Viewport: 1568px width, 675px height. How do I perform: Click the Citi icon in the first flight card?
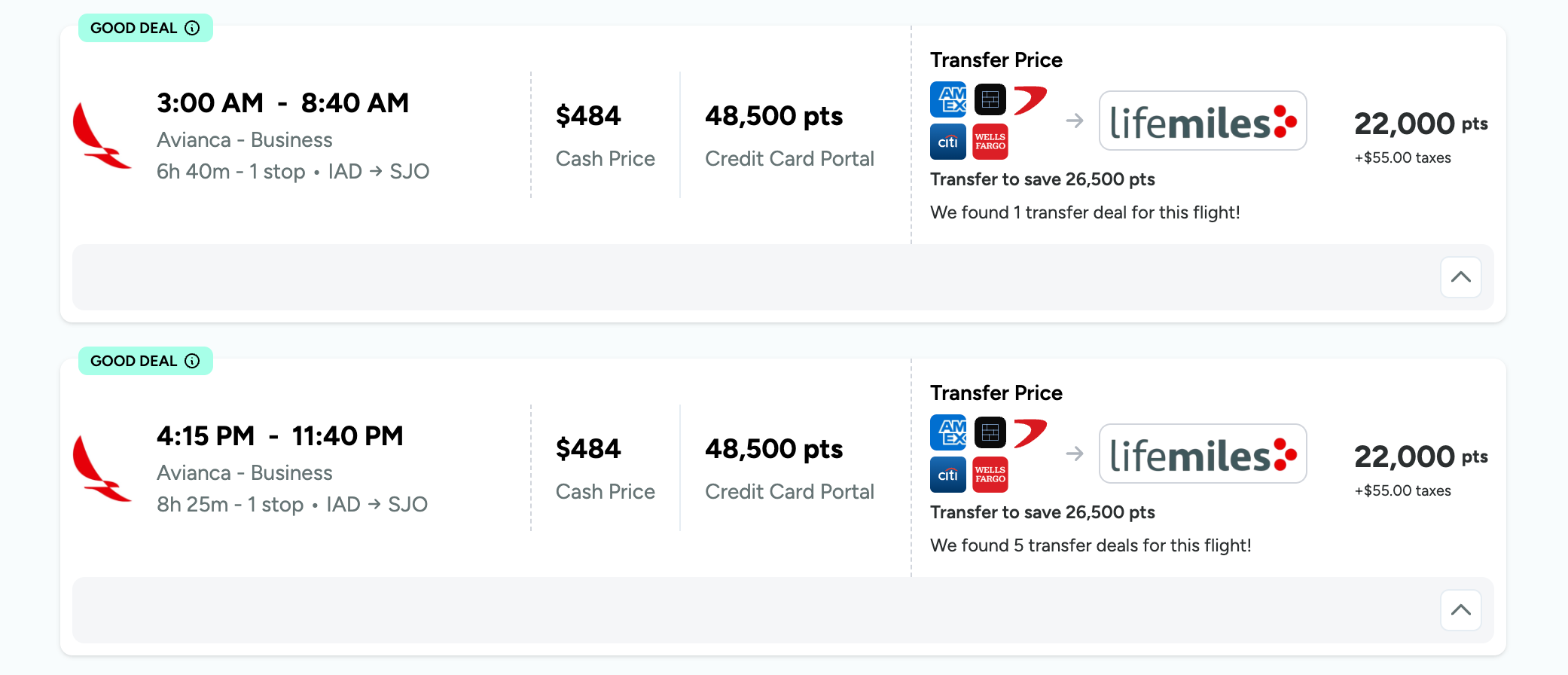pos(948,142)
